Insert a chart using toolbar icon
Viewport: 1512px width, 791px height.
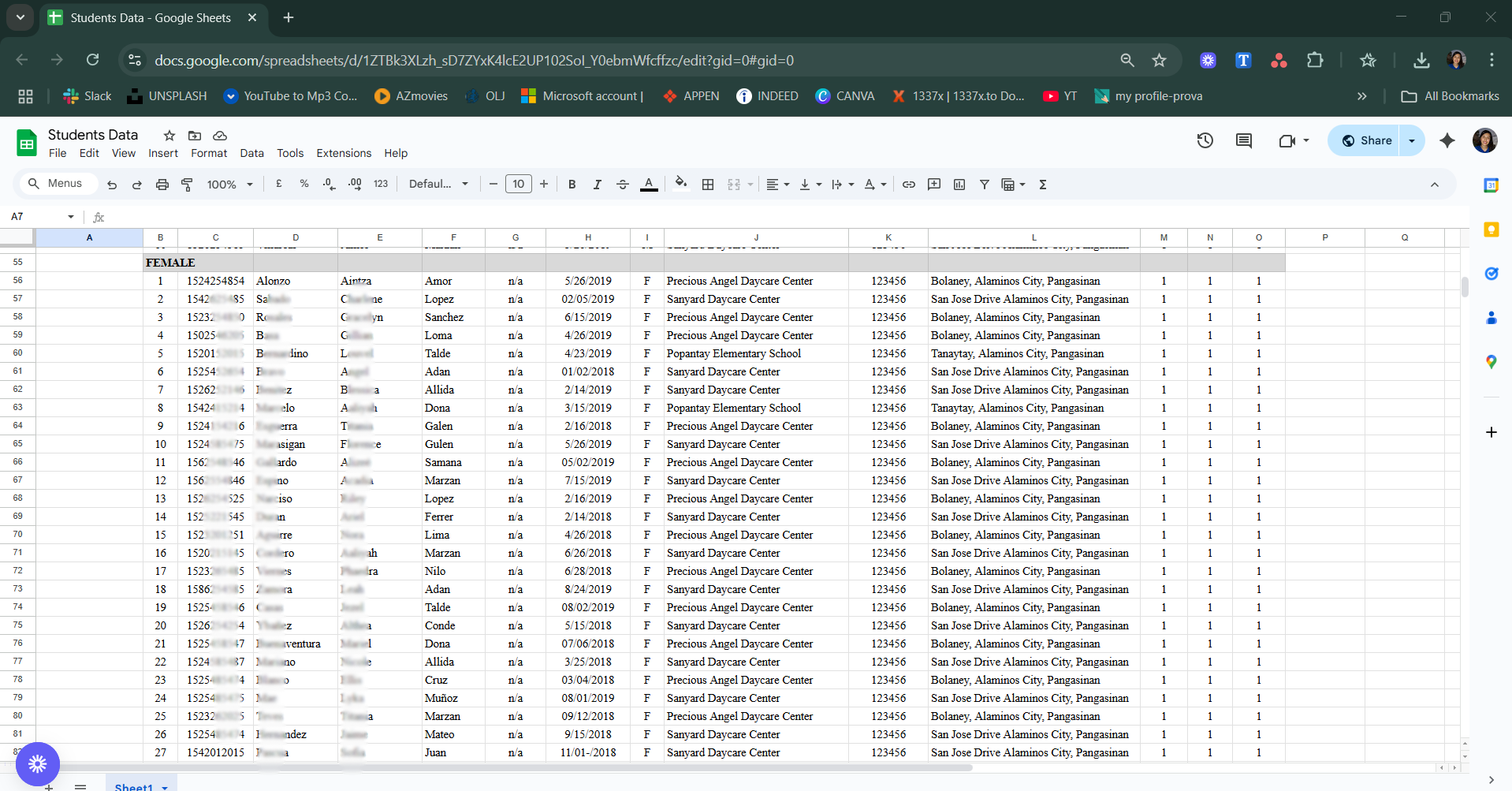coord(959,185)
